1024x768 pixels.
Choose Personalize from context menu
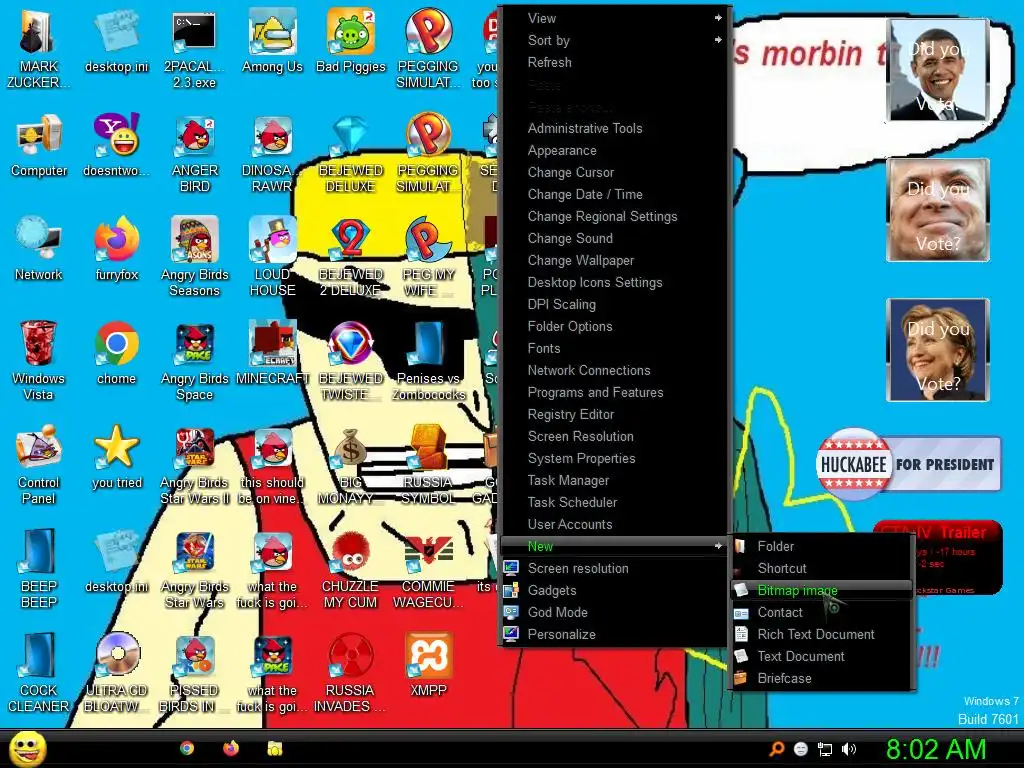click(613, 634)
